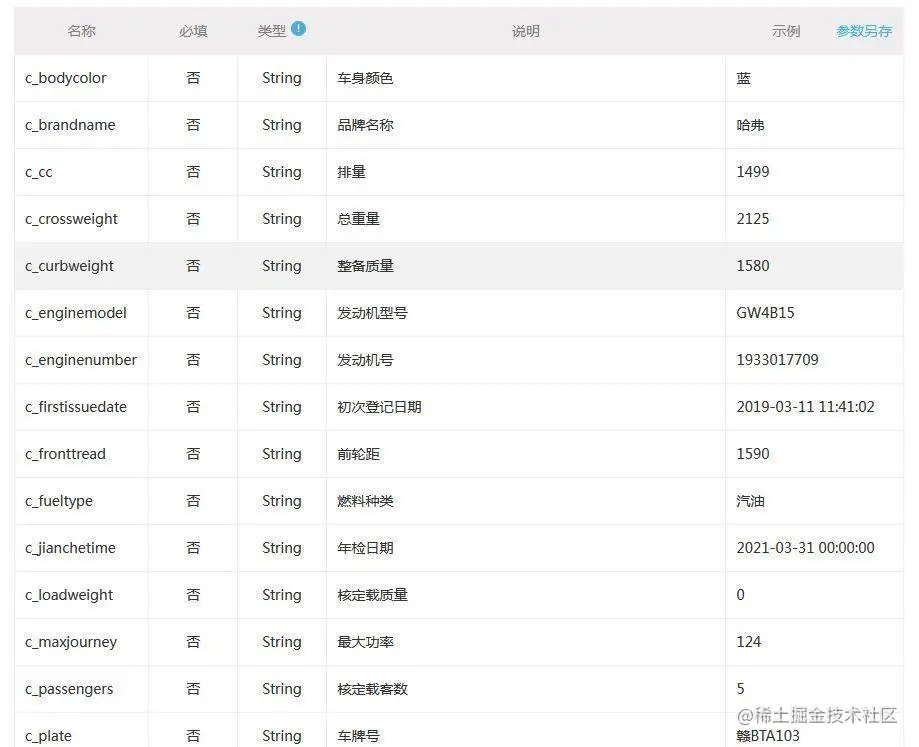This screenshot has height=747, width=919.
Task: Open the 参数另存 link
Action: click(x=864, y=31)
